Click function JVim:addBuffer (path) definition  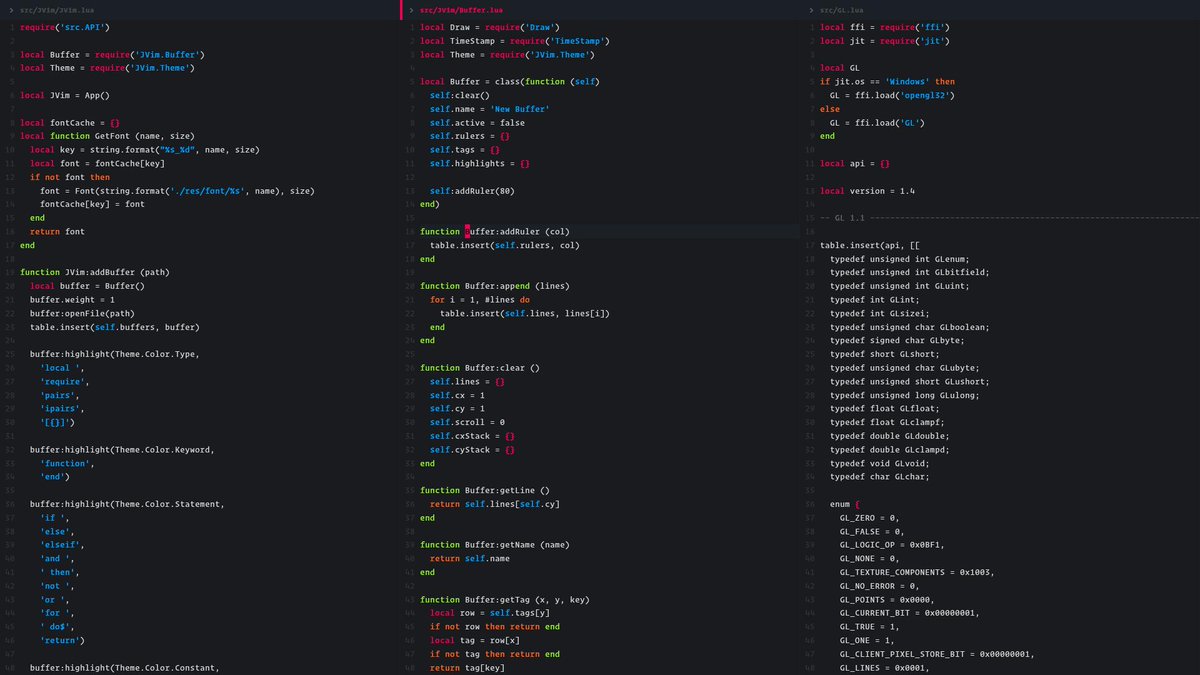95,272
